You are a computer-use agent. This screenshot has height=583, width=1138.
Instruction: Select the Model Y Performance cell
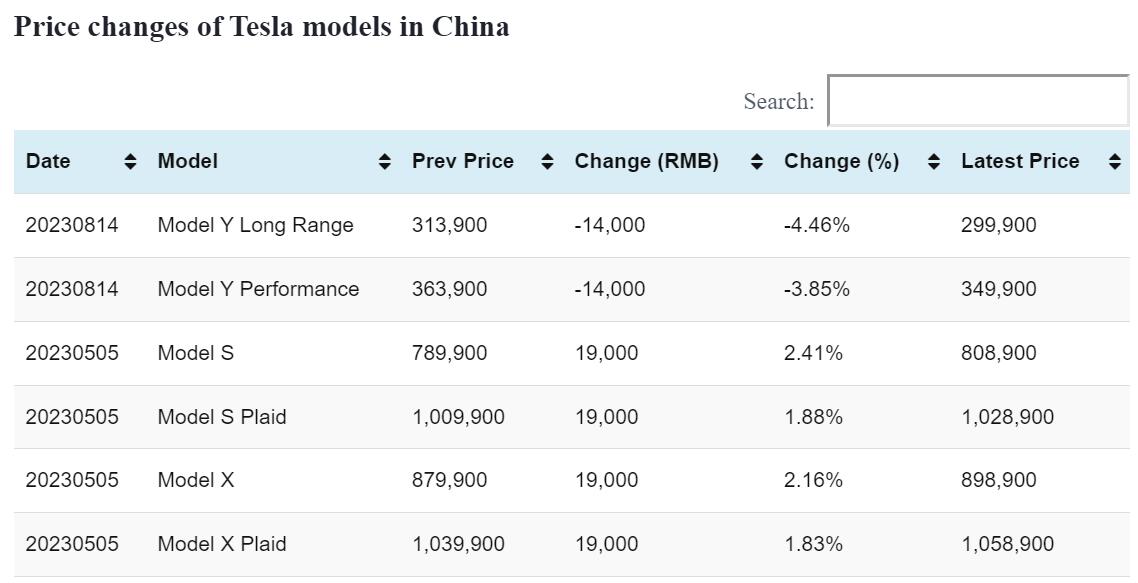tap(258, 289)
